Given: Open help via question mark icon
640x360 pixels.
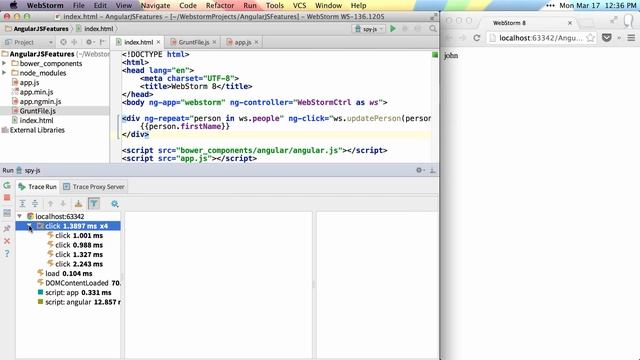Looking at the screenshot, I should coord(7,253).
